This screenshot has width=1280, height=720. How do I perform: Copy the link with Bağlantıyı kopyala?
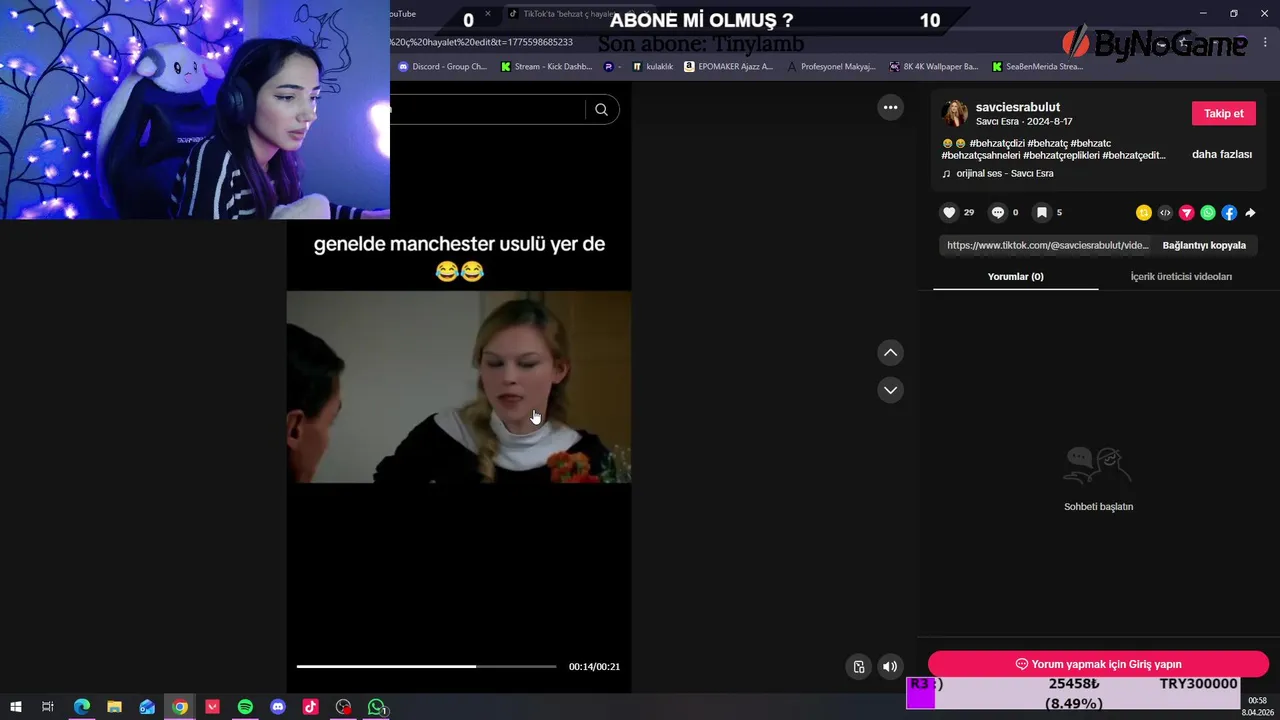tap(1204, 245)
